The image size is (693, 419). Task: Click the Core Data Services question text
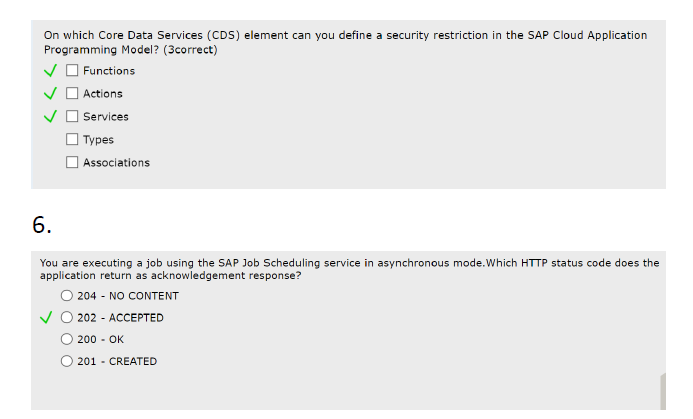[345, 42]
